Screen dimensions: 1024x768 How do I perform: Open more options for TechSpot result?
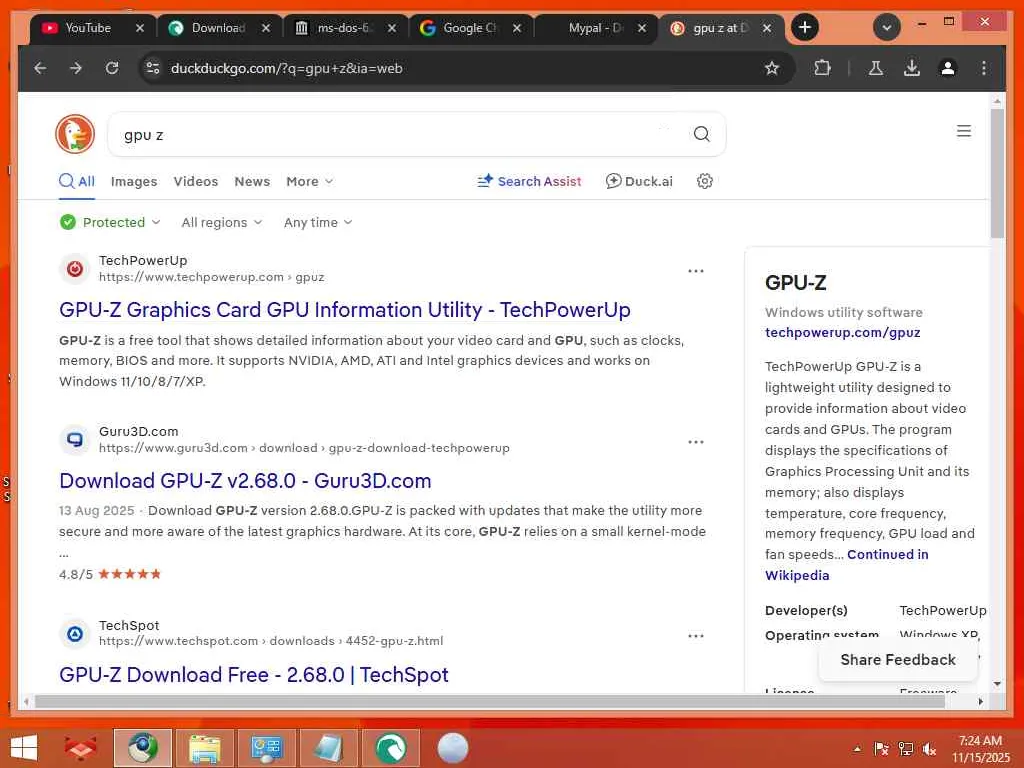[696, 635]
